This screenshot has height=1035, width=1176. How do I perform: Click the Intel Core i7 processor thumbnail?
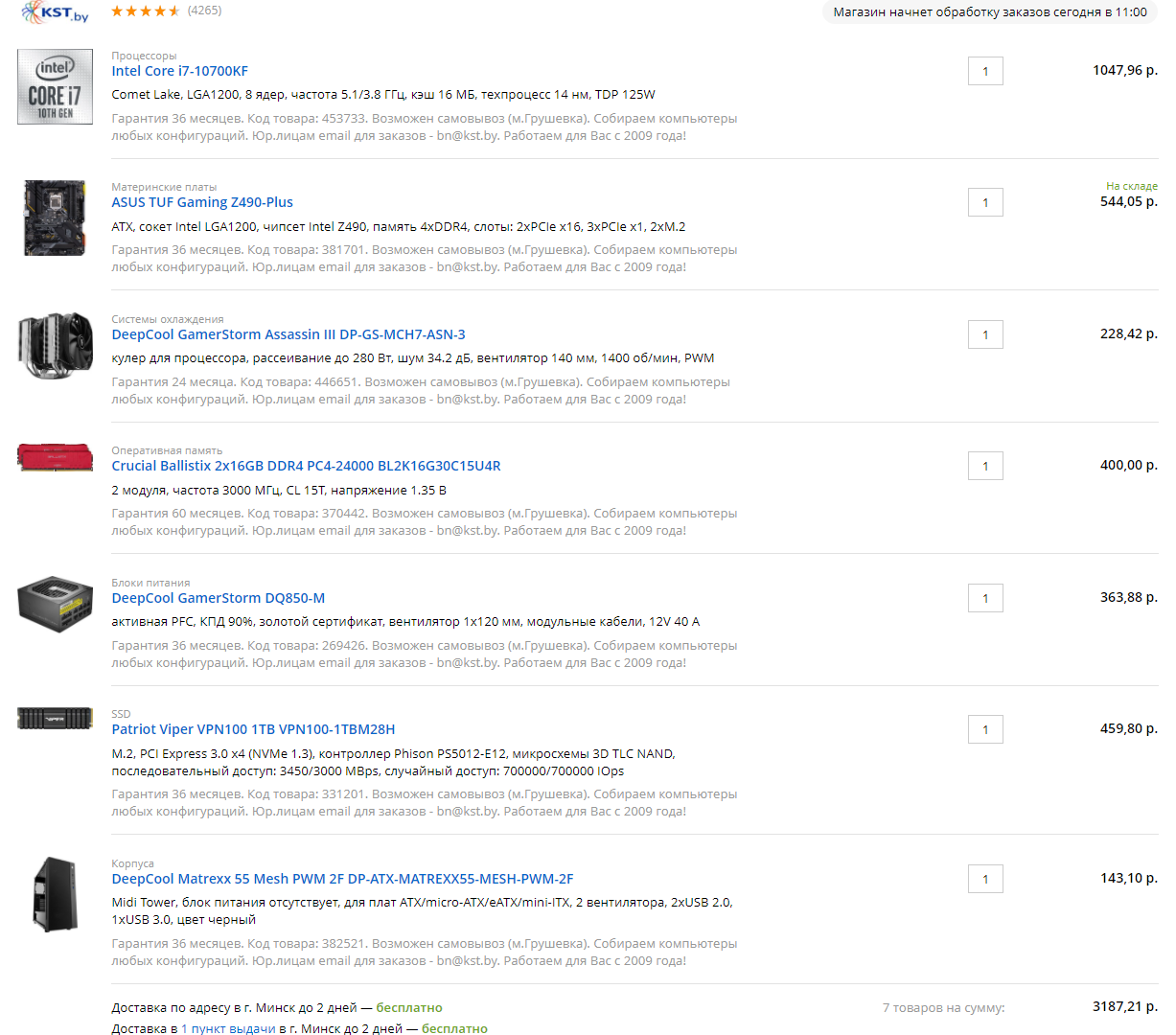55,86
